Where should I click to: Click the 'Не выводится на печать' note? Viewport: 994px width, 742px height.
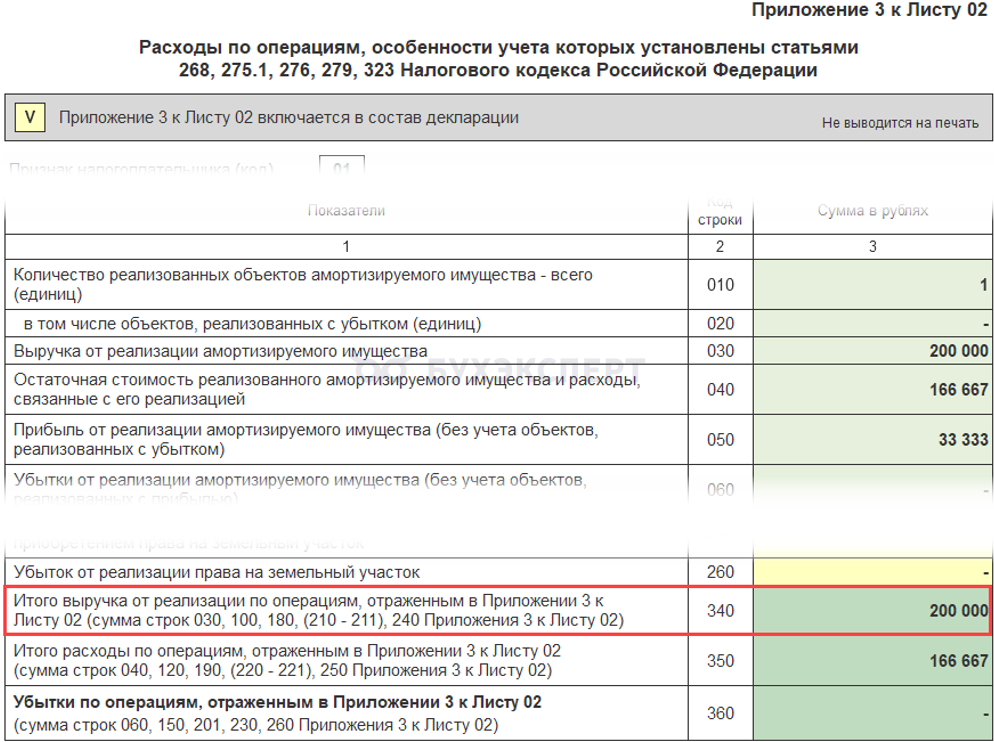(900, 123)
